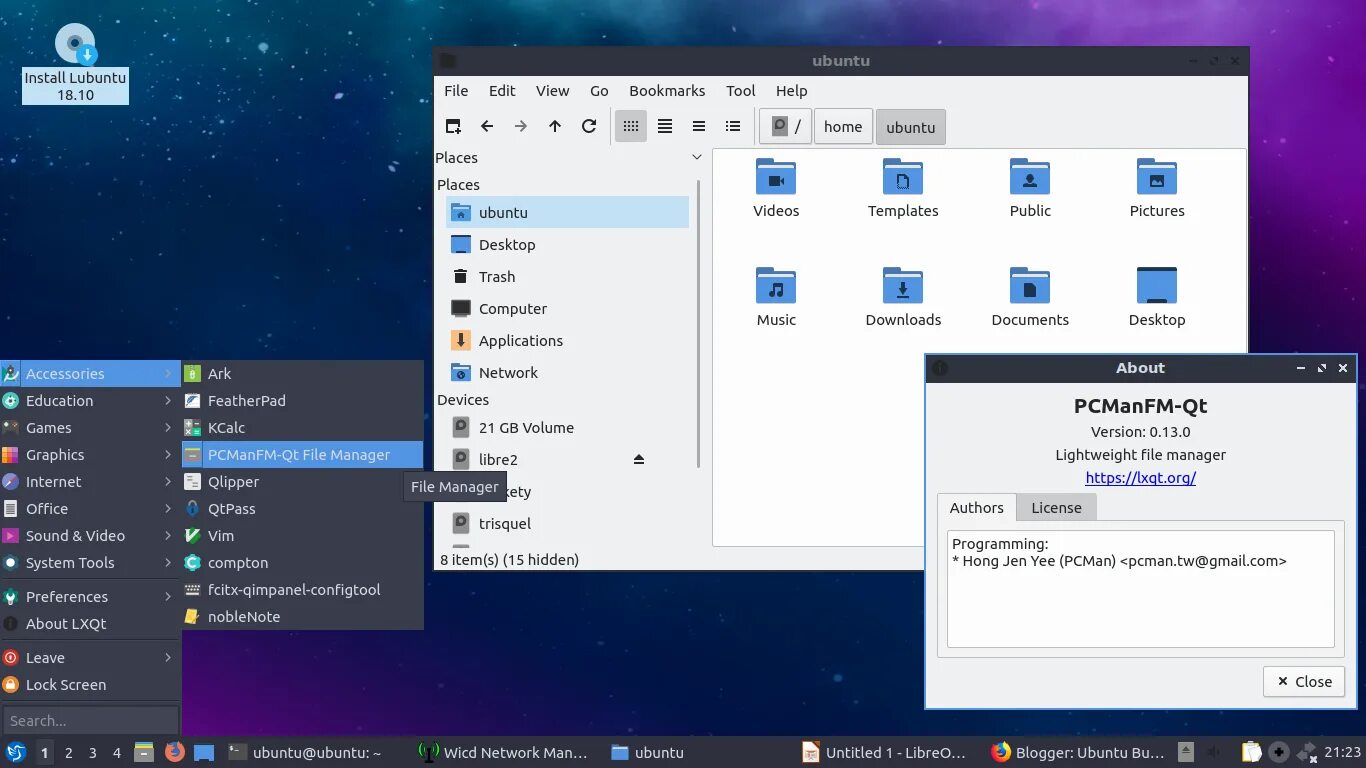1366x768 pixels.
Task: Eject the libre2 device
Action: click(x=639, y=459)
